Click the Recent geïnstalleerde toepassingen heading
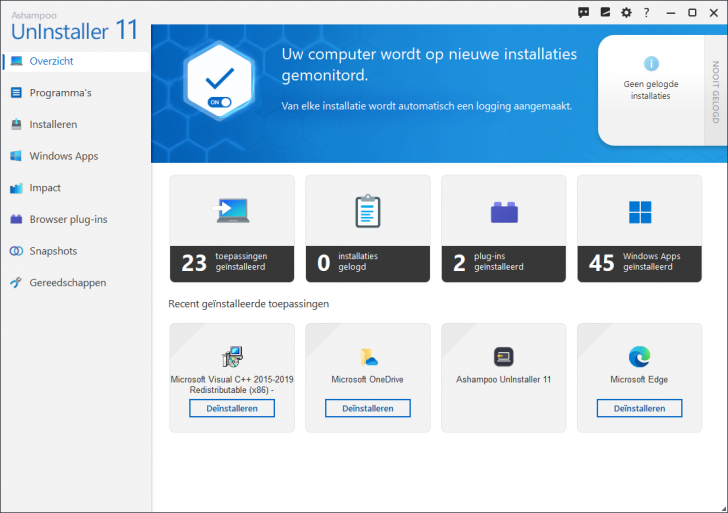 coord(248,304)
